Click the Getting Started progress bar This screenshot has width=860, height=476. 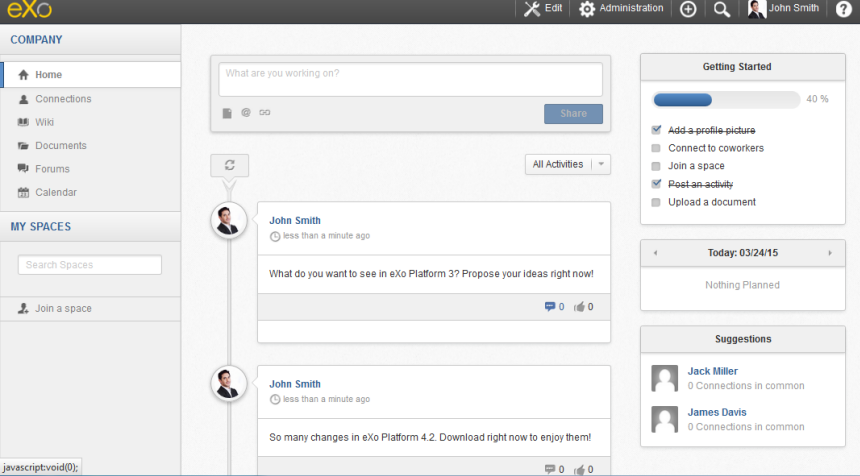(726, 99)
